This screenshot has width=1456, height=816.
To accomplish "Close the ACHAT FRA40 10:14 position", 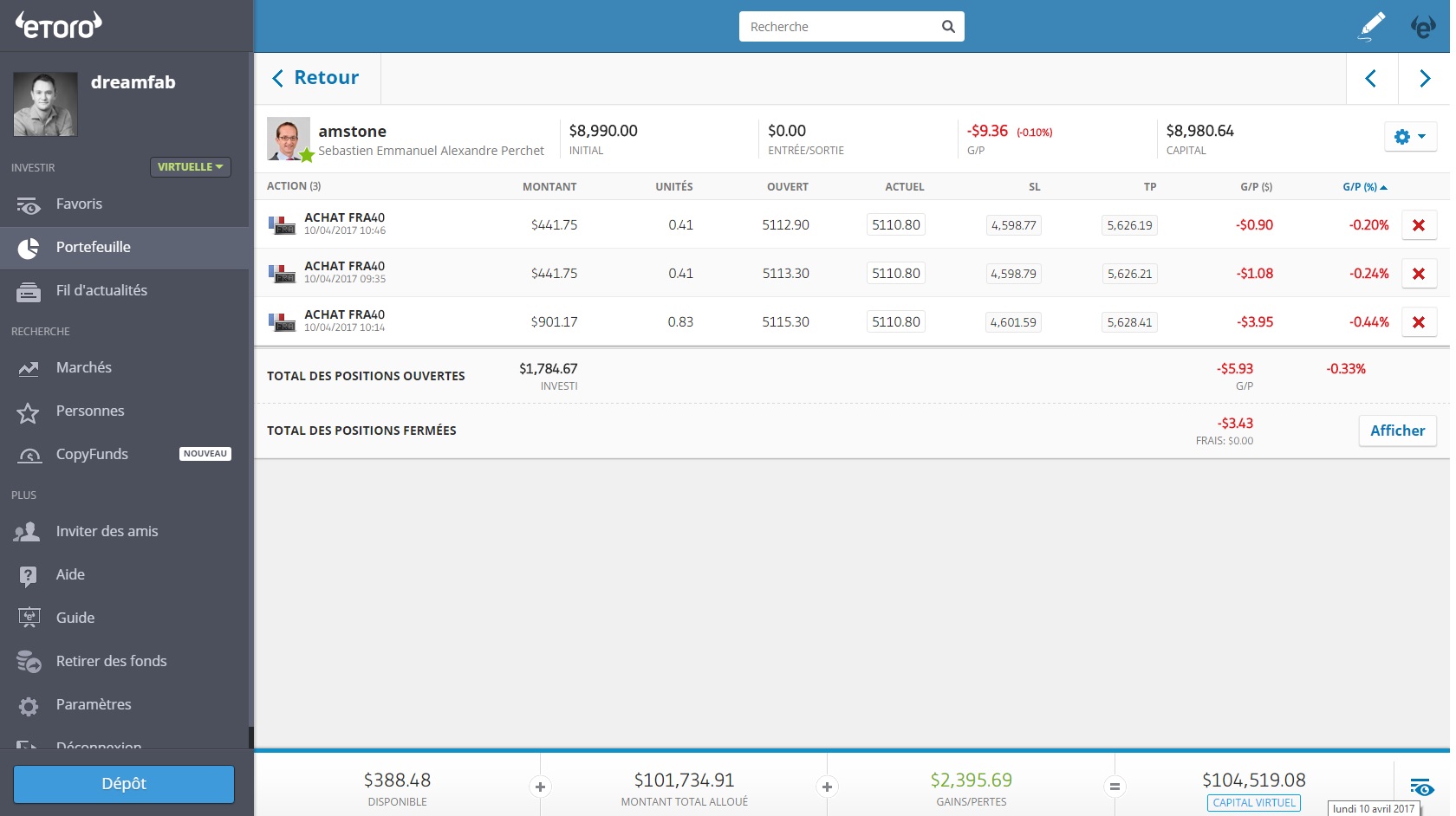I will [1419, 322].
